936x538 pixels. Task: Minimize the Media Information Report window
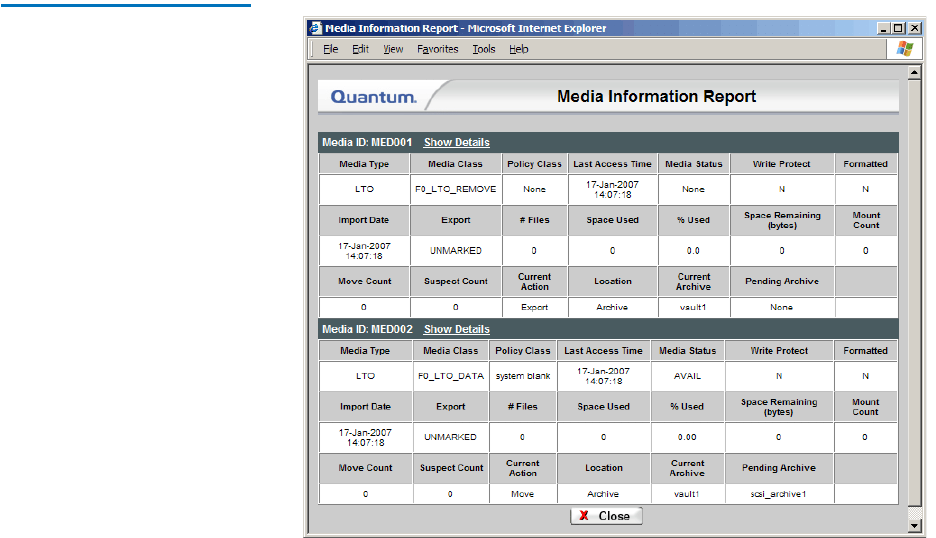pos(883,28)
